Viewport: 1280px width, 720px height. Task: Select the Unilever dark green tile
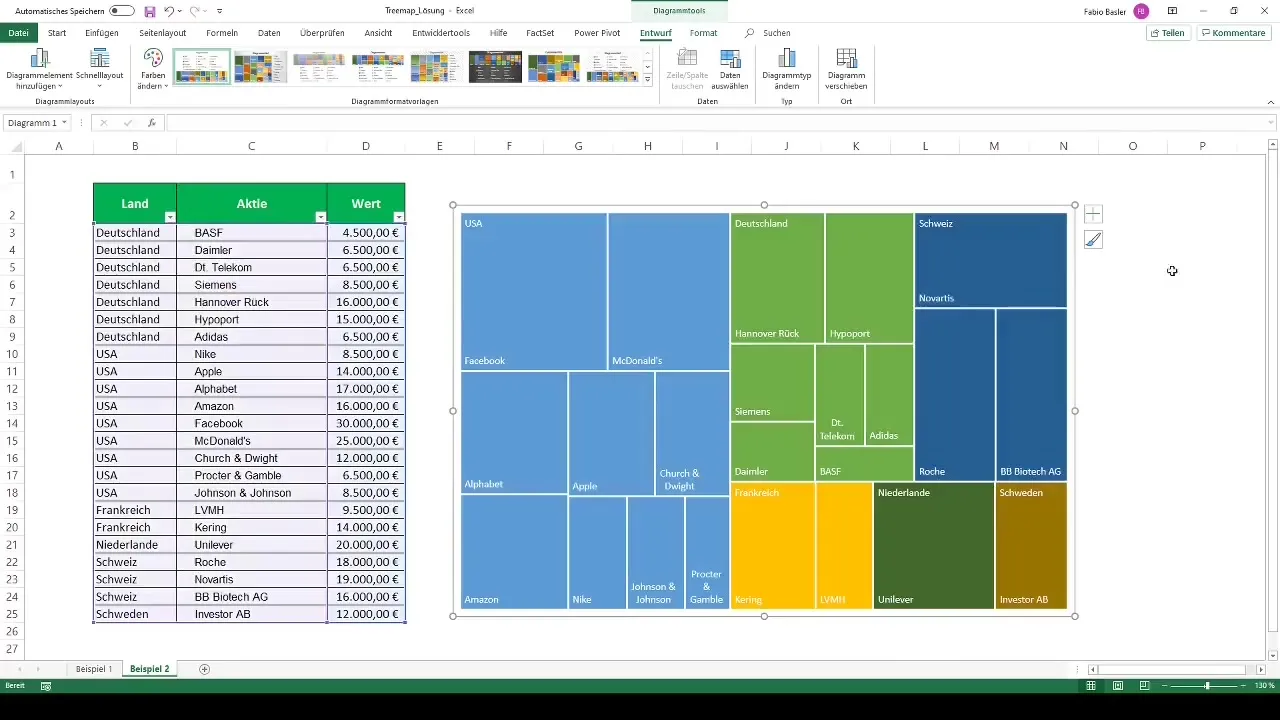point(934,546)
